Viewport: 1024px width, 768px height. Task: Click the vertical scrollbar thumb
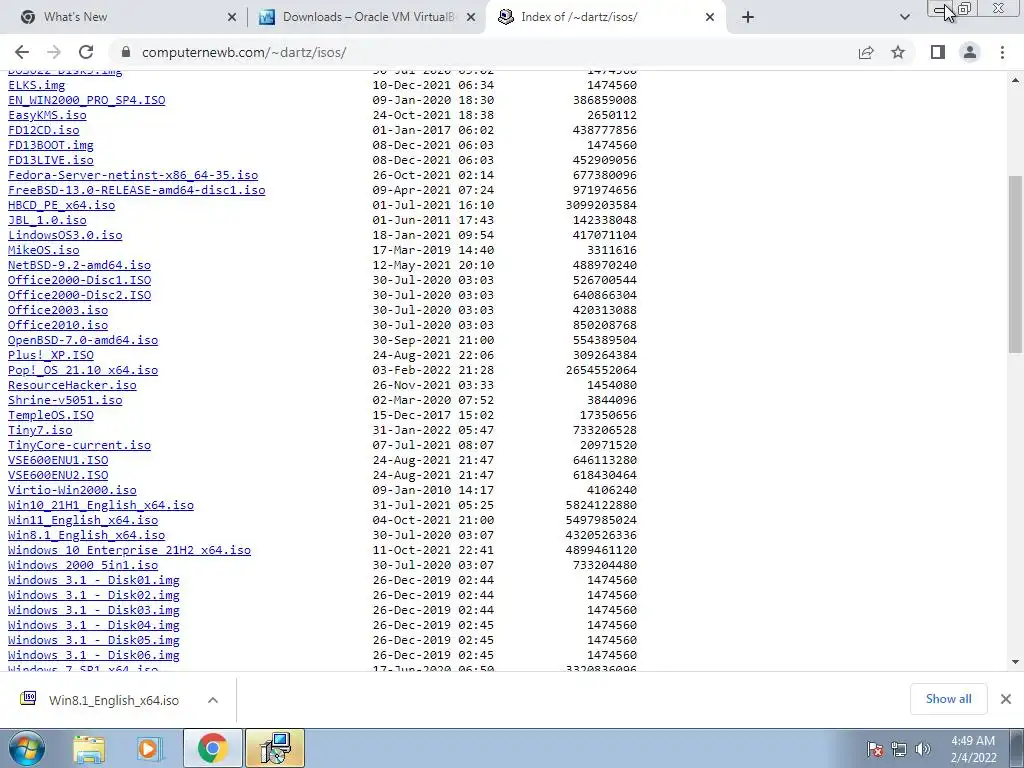pyautogui.click(x=1015, y=264)
